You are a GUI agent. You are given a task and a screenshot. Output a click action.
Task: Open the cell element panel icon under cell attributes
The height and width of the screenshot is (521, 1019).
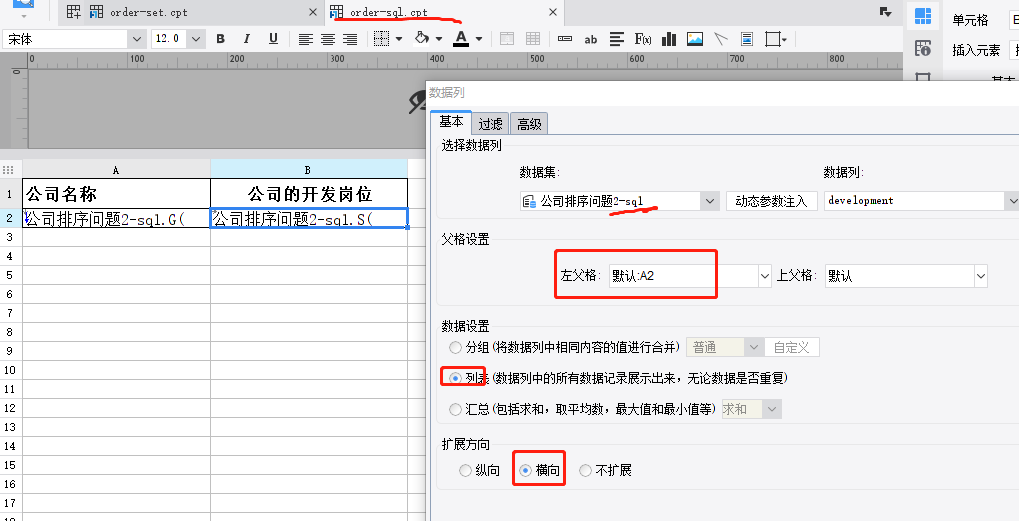(x=923, y=47)
